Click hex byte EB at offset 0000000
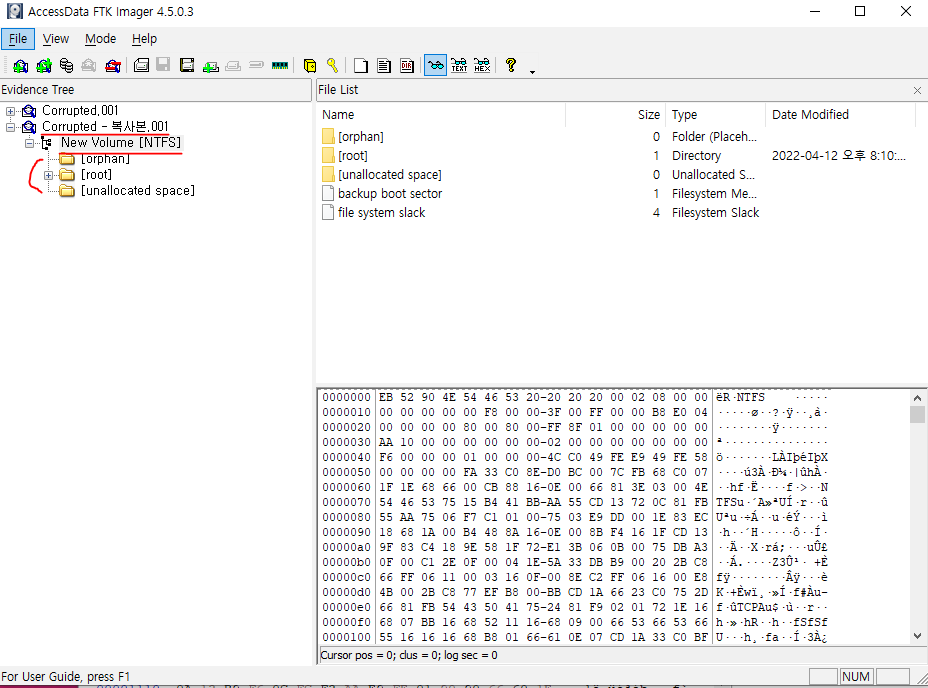The height and width of the screenshot is (688, 928). pos(386,397)
